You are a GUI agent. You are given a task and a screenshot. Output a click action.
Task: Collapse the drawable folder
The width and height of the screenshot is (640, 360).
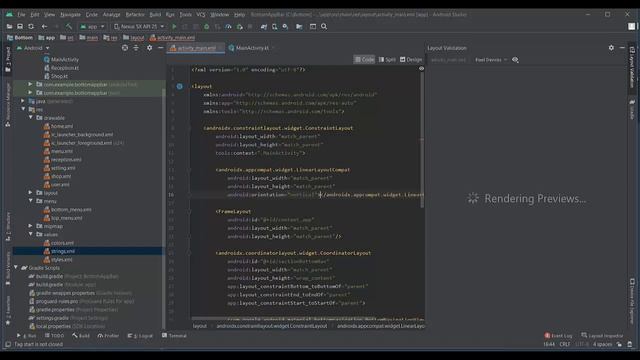[x=31, y=118]
